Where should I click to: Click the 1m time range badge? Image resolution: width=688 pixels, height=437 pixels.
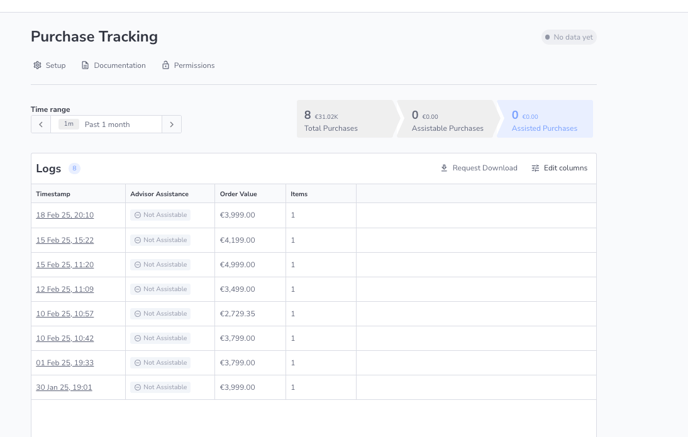tap(68, 124)
